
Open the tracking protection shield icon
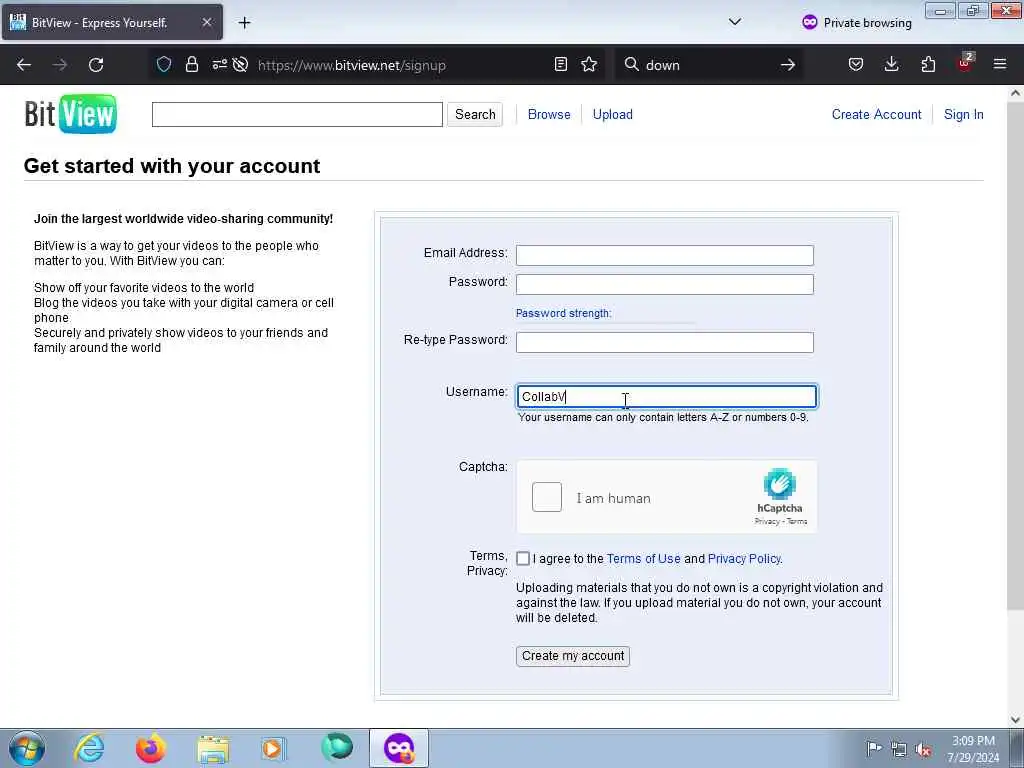(164, 64)
